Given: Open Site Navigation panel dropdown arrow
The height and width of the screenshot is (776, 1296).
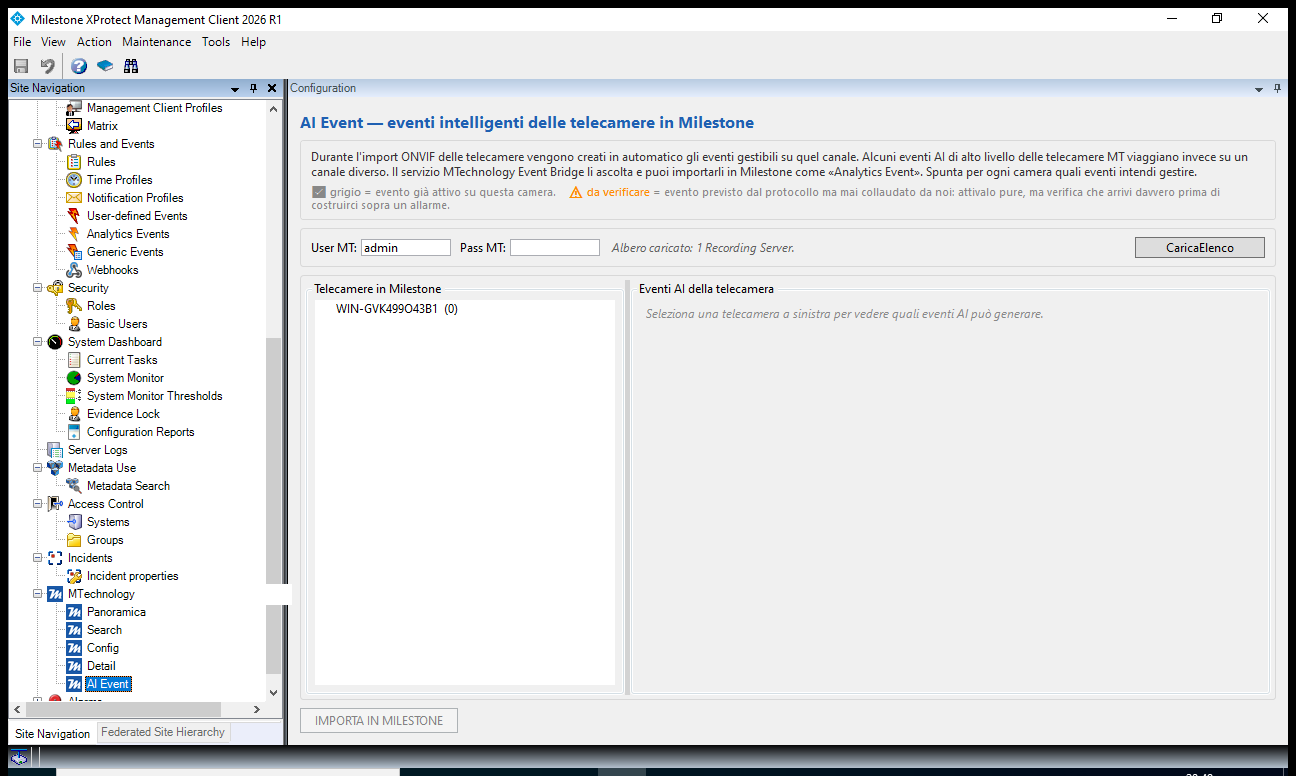Looking at the screenshot, I should 235,89.
